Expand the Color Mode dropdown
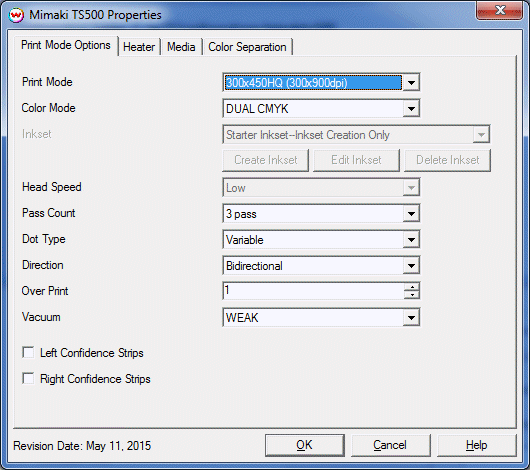This screenshot has height=470, width=530. tap(411, 109)
